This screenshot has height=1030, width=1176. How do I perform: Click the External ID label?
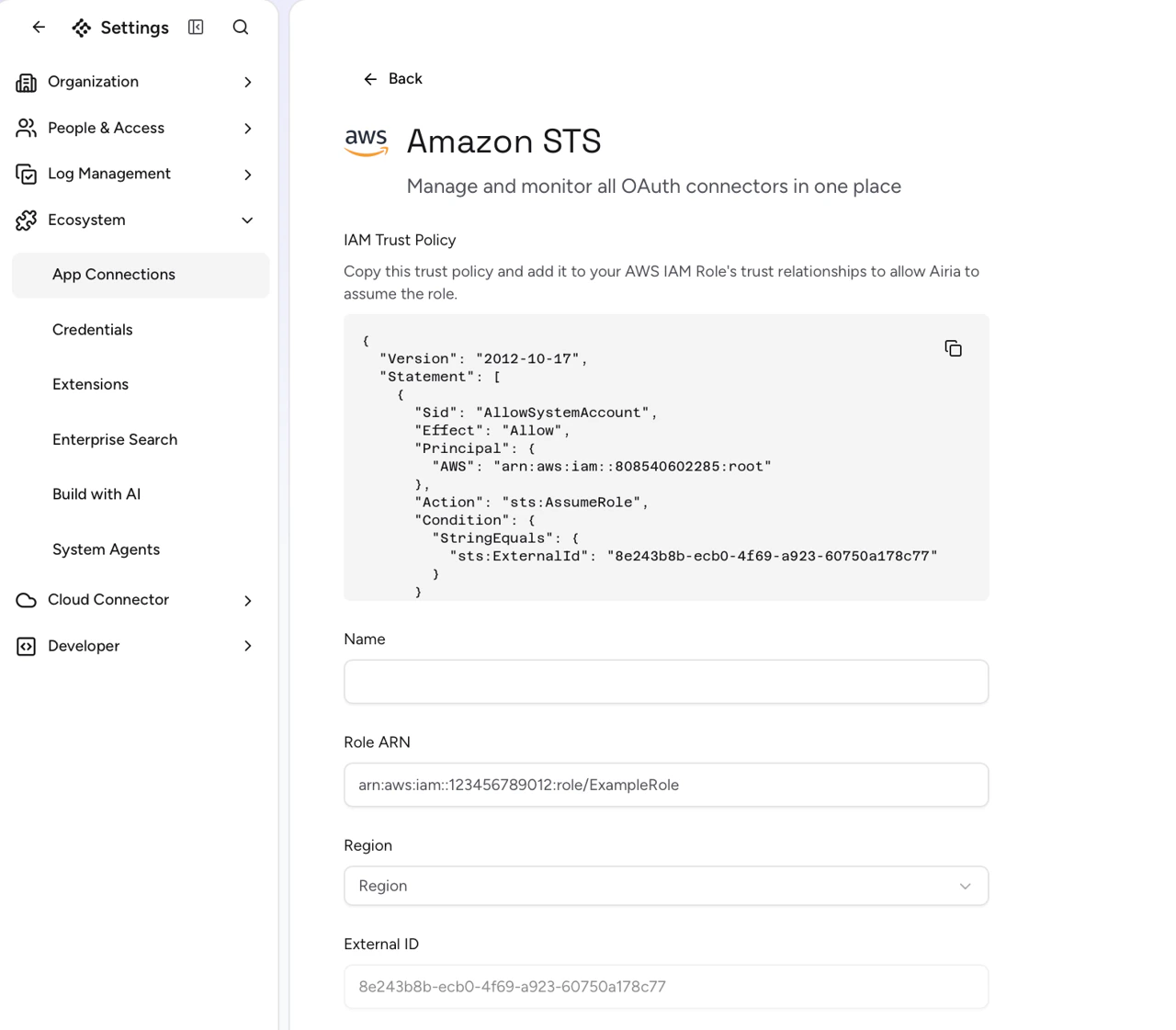381,945
